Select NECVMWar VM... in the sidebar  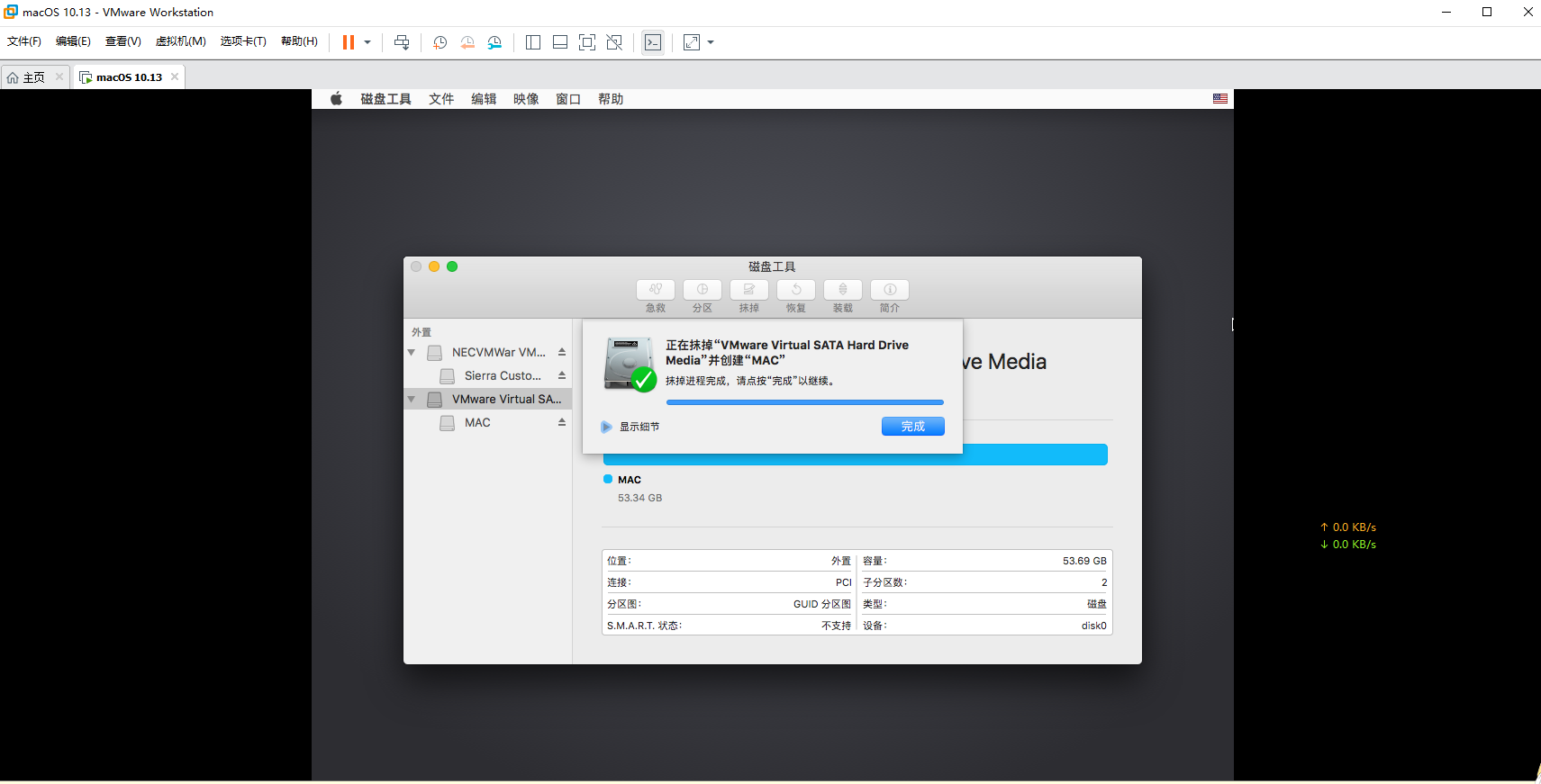tap(487, 353)
